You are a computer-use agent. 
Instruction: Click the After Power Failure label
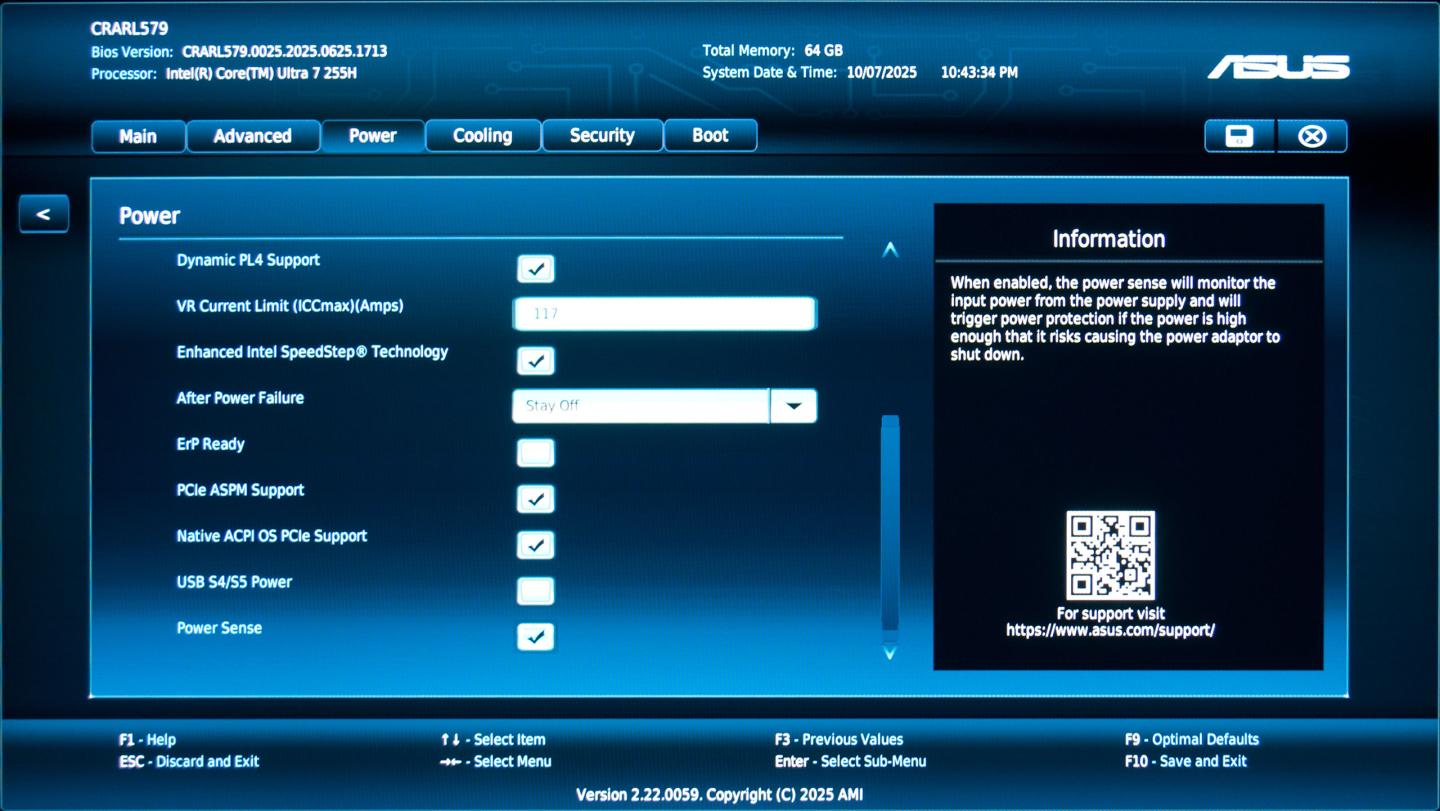240,398
